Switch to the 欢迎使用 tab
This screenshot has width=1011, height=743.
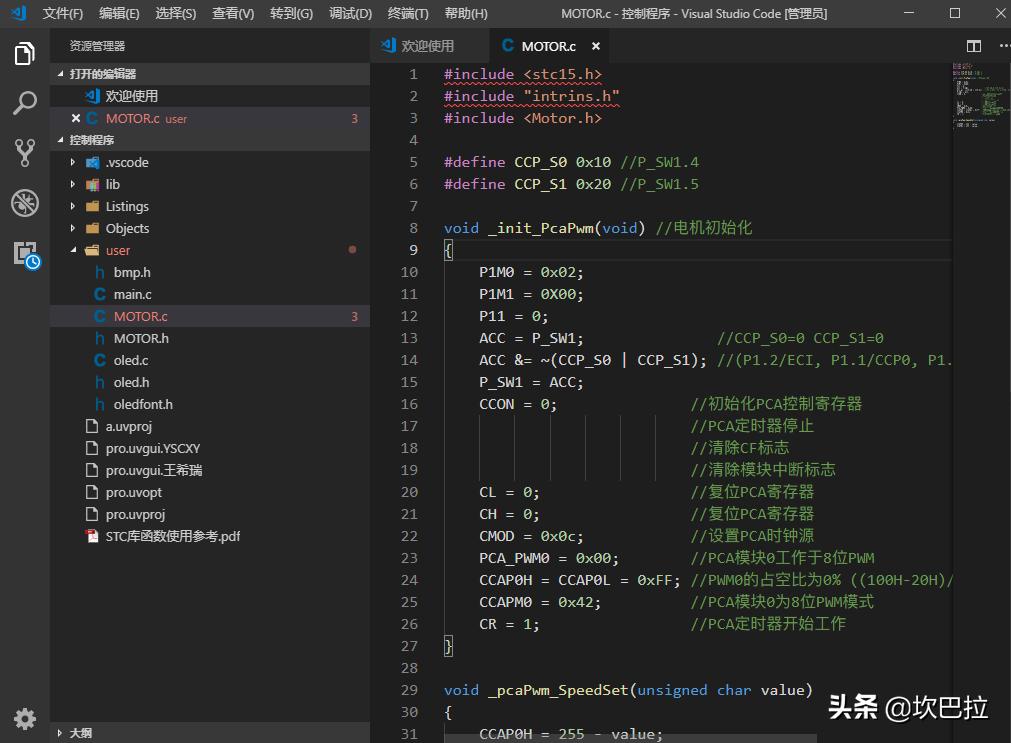[x=427, y=46]
